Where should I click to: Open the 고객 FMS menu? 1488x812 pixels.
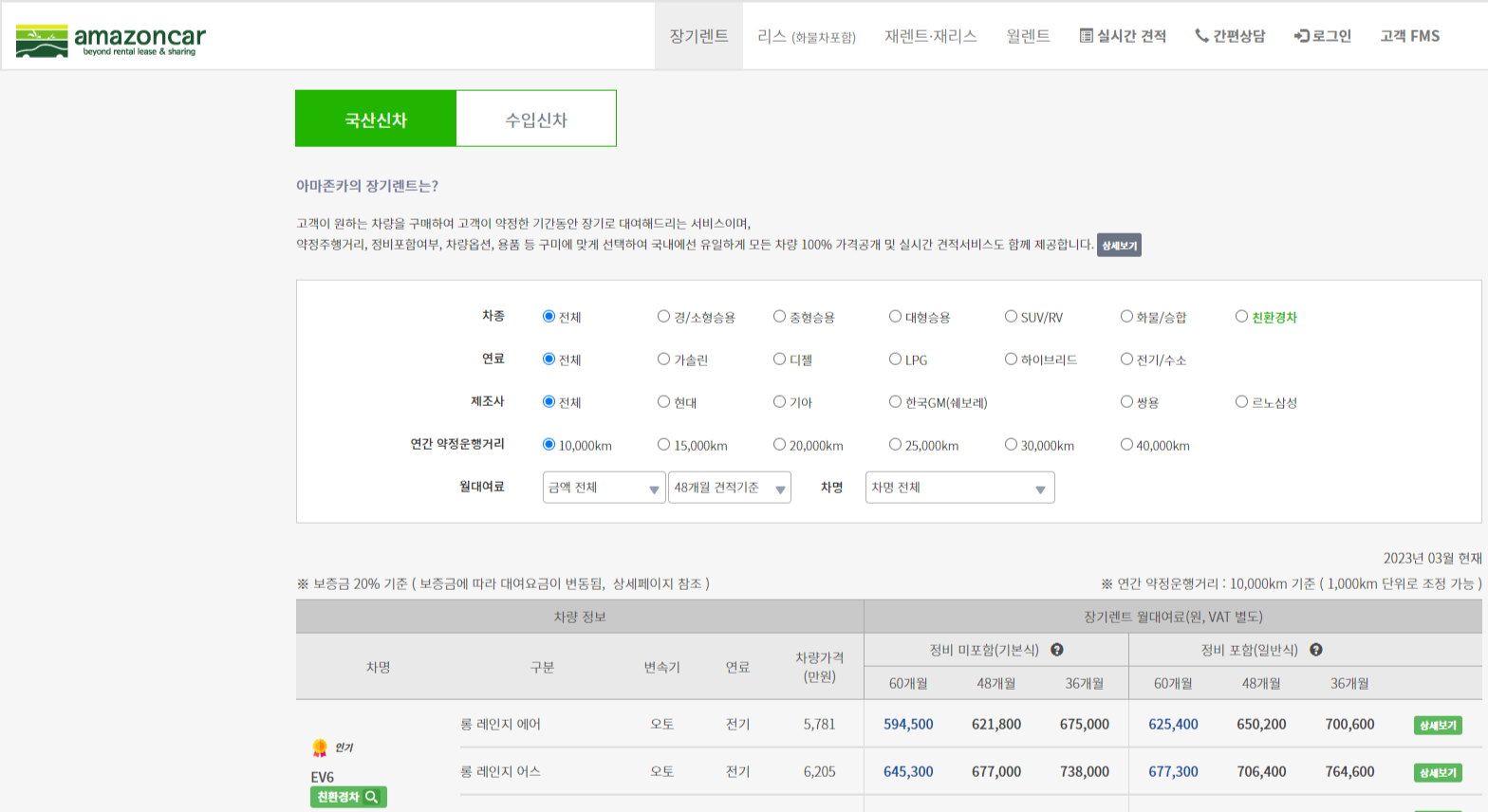(x=1410, y=36)
